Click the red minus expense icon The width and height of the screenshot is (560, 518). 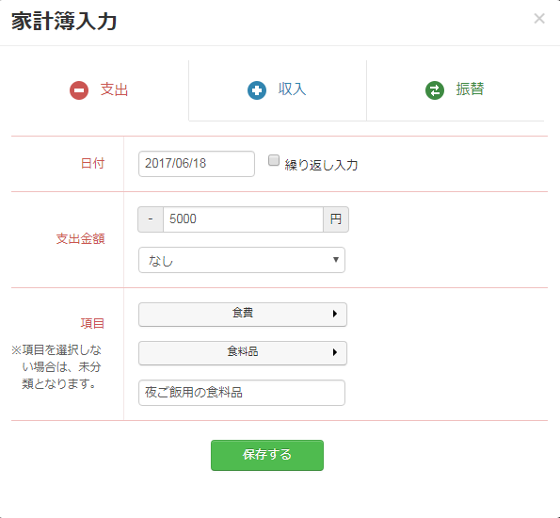pyautogui.click(x=79, y=90)
